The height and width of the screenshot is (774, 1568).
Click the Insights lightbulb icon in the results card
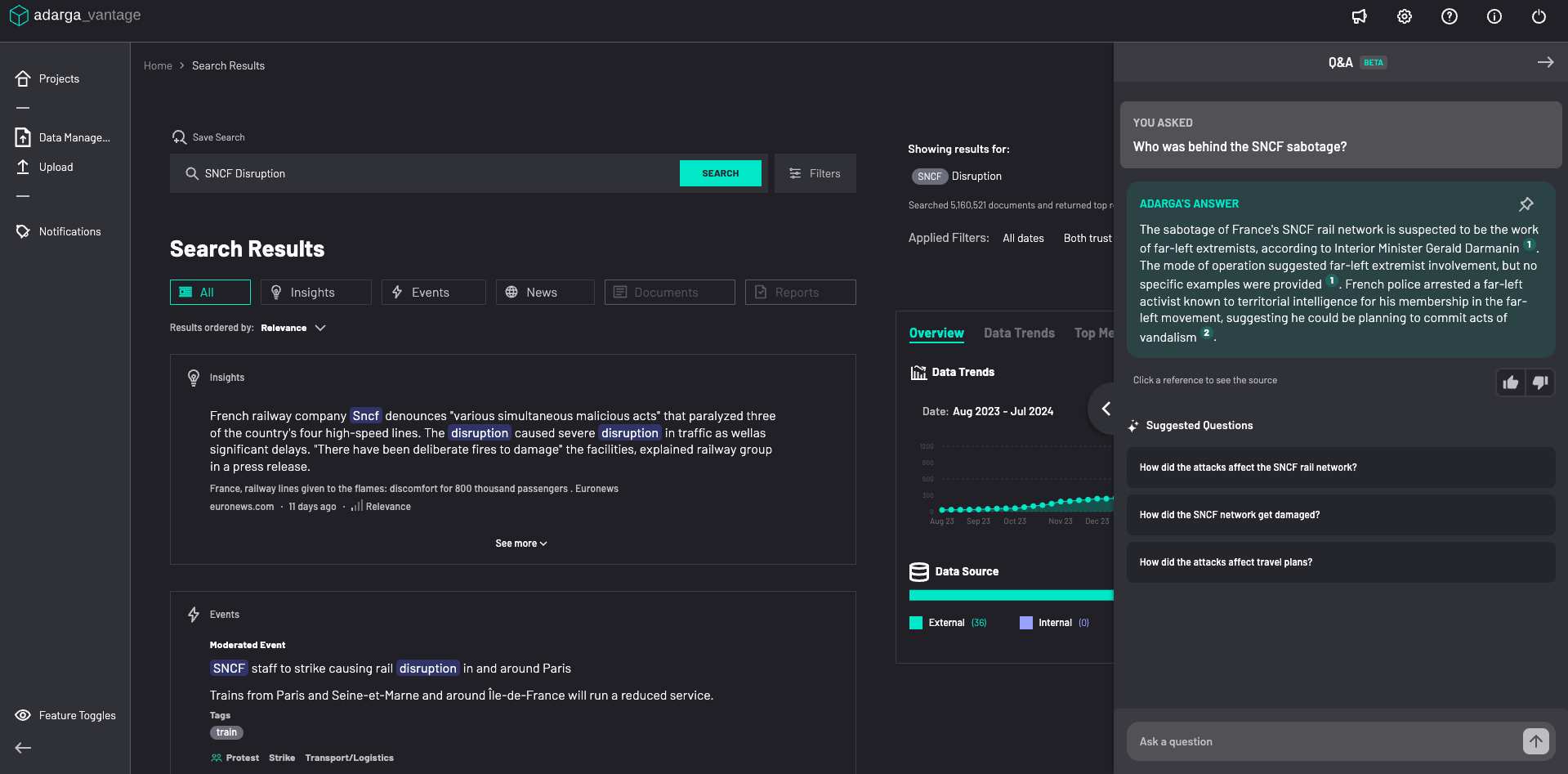[x=194, y=378]
